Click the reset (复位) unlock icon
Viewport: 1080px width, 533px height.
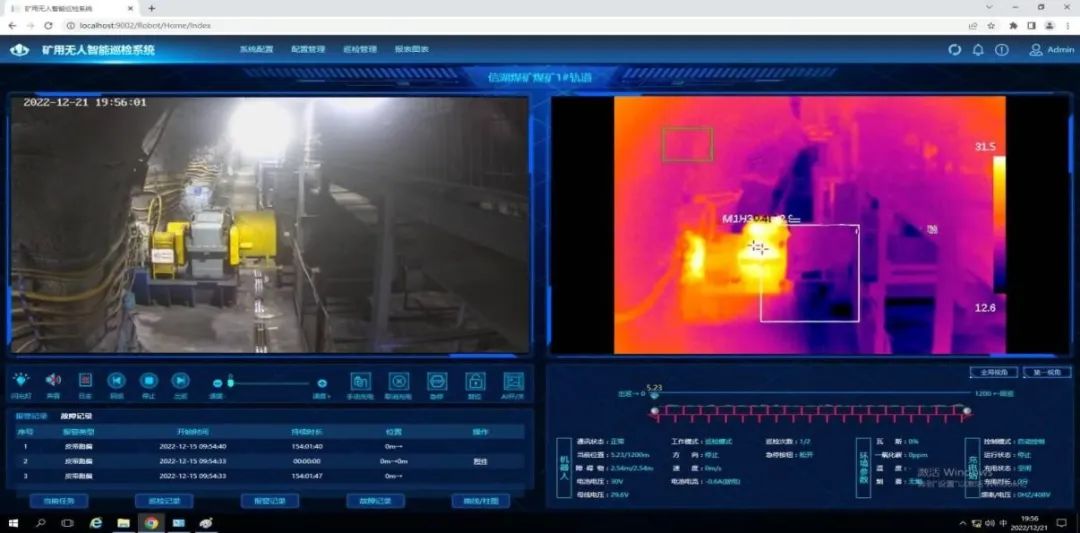click(x=475, y=382)
